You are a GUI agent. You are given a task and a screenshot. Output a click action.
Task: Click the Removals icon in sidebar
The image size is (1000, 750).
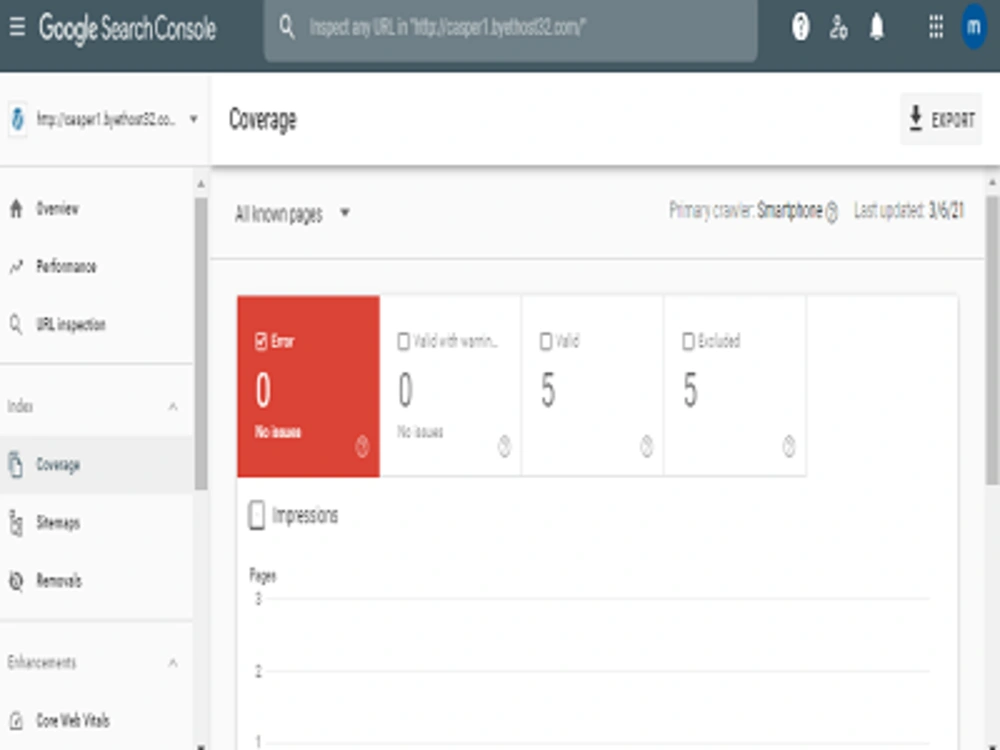tap(17, 581)
